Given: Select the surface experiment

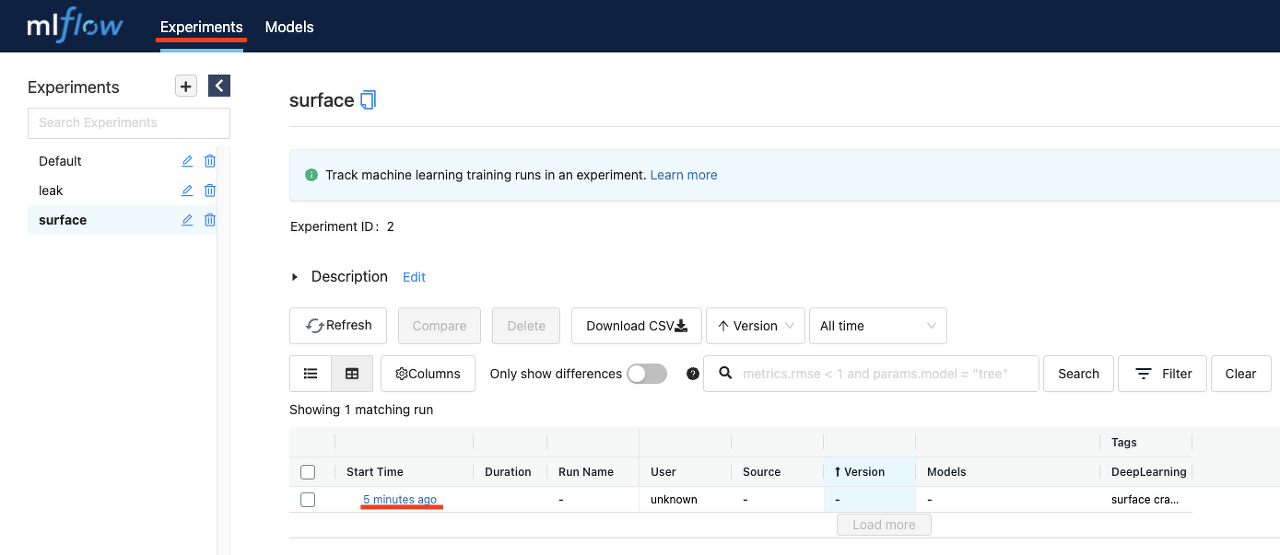Looking at the screenshot, I should 63,220.
